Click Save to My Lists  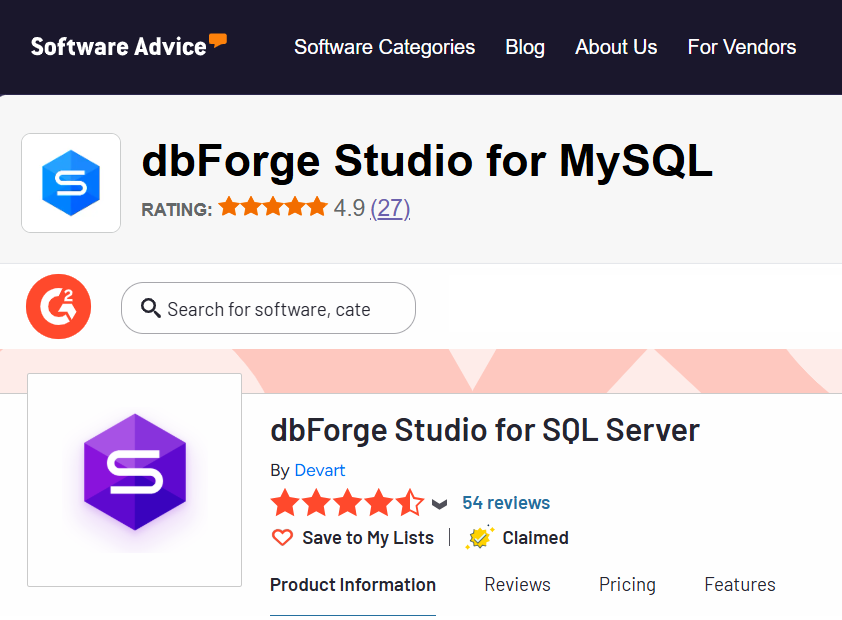click(x=368, y=537)
